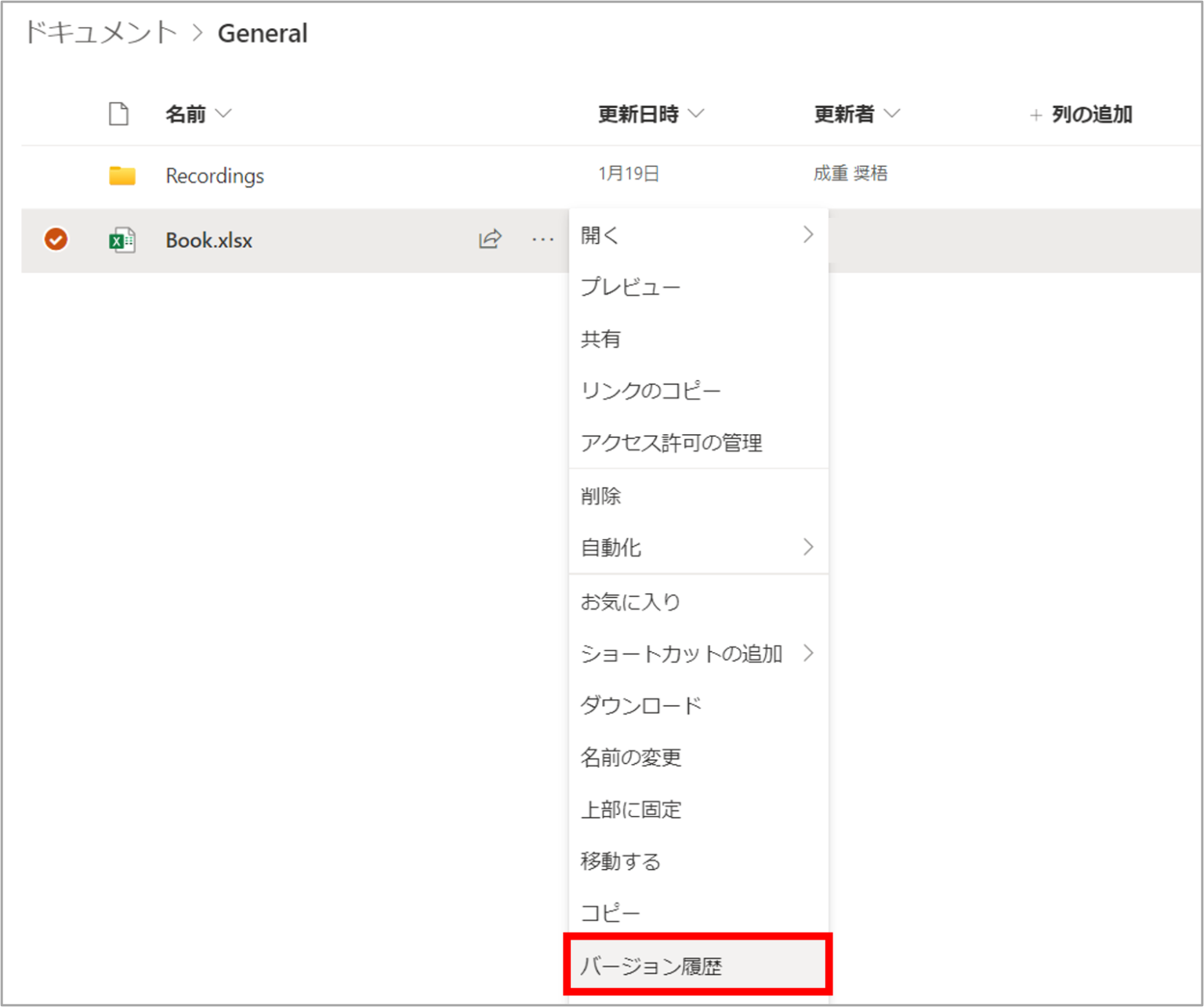
Task: Expand the 自動化 submenu
Action: coord(807,547)
